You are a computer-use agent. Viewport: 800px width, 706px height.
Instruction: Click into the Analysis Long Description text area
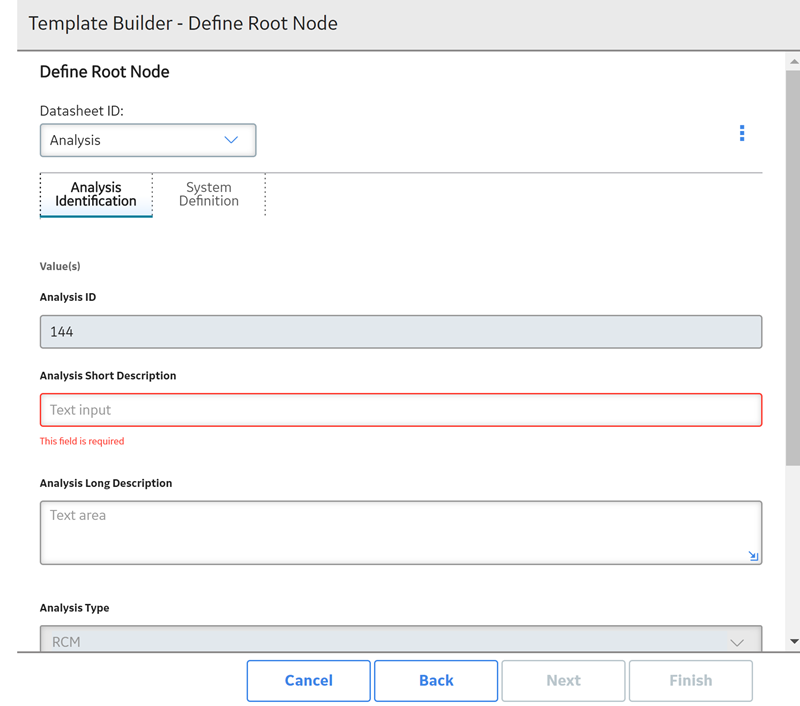tap(401, 533)
